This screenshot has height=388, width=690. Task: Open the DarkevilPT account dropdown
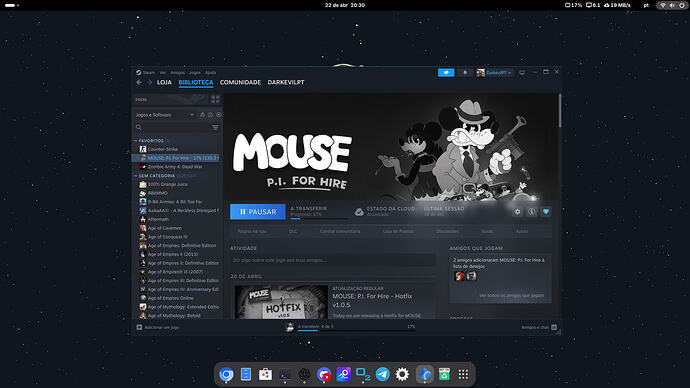pyautogui.click(x=494, y=73)
